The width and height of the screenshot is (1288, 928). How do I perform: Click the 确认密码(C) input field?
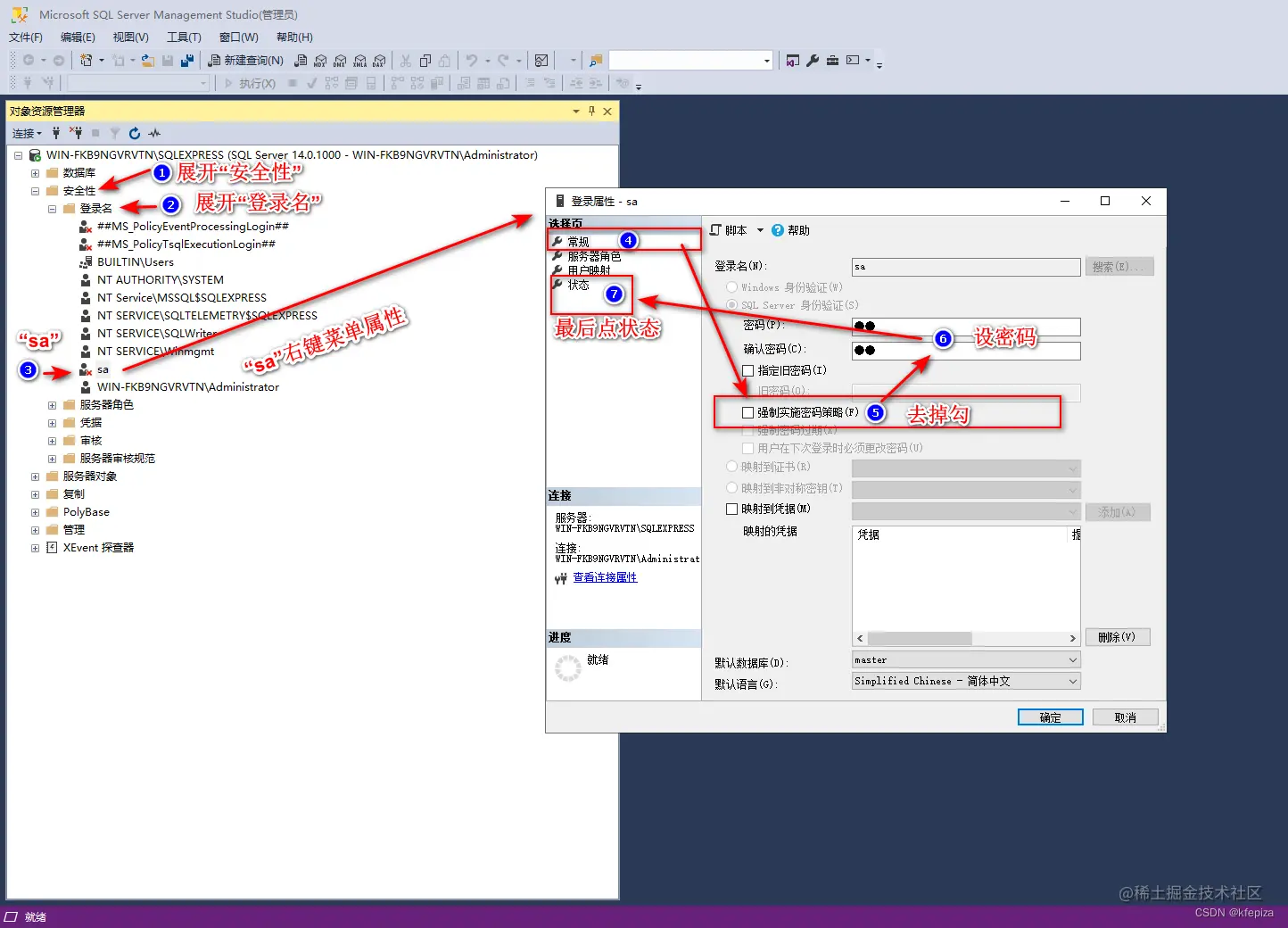[966, 351]
